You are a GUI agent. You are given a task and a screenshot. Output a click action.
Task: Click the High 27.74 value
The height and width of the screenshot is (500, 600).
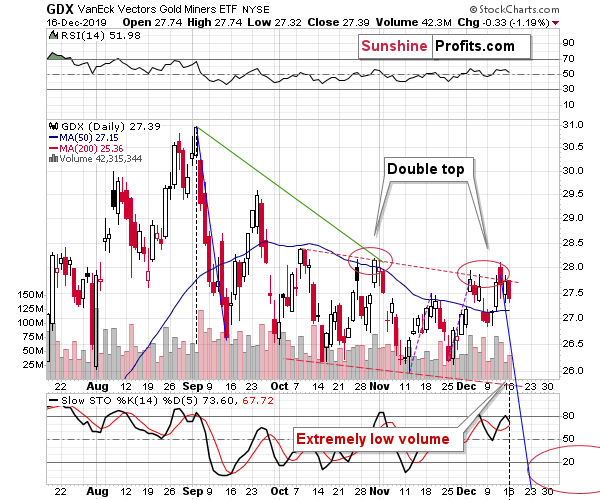pos(215,23)
